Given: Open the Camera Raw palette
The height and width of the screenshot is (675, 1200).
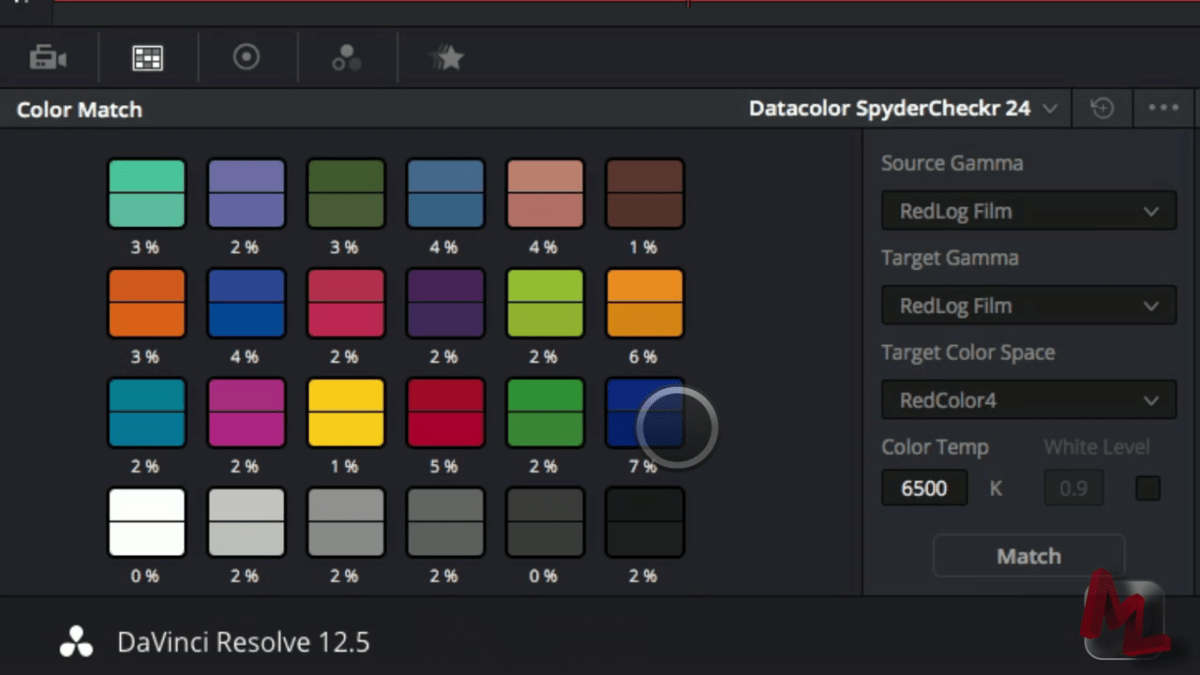Looking at the screenshot, I should [48, 57].
